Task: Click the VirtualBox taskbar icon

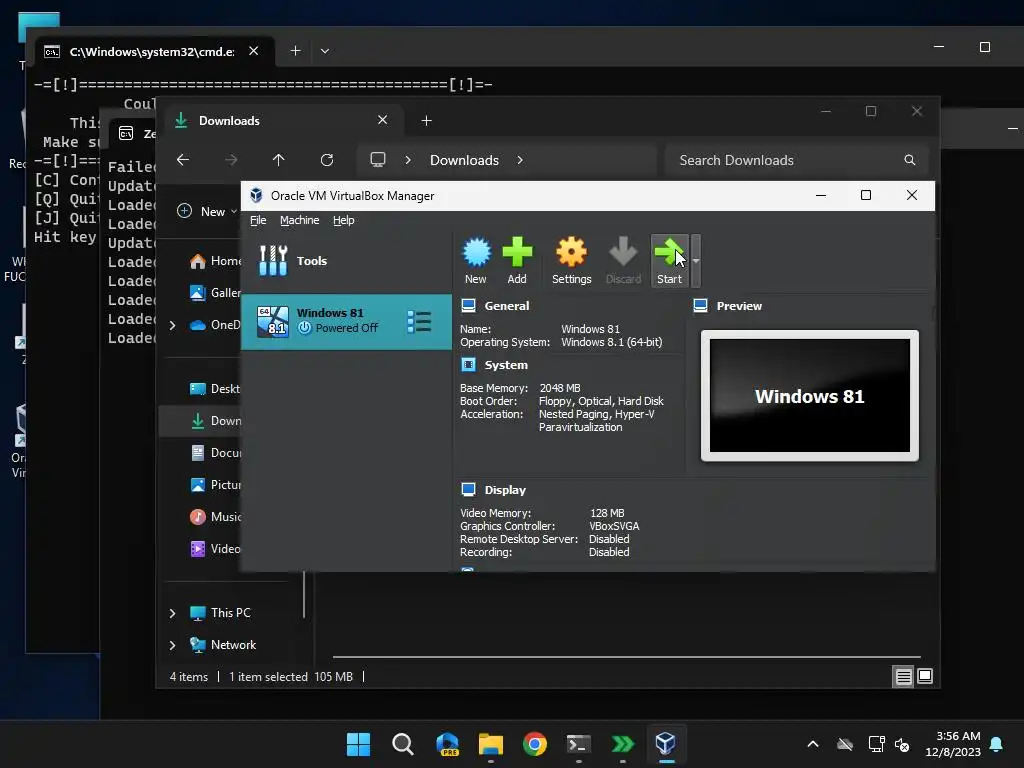Action: point(665,744)
